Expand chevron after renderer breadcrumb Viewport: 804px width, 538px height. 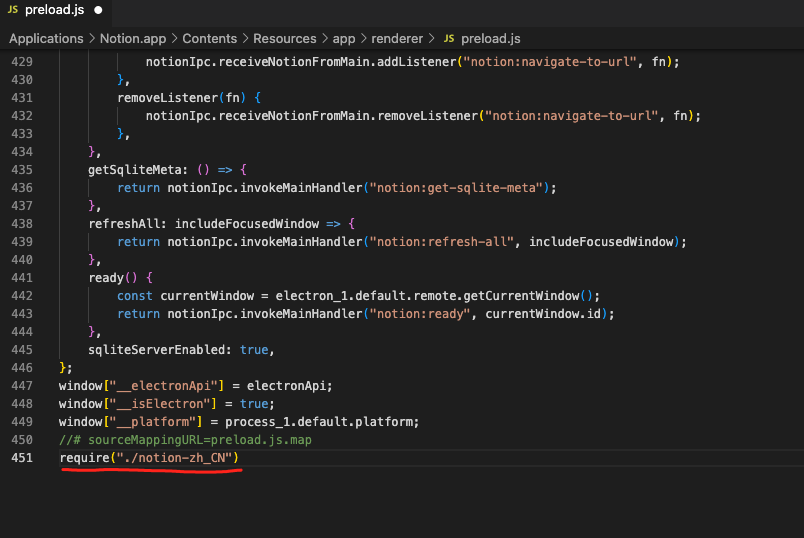coord(431,38)
